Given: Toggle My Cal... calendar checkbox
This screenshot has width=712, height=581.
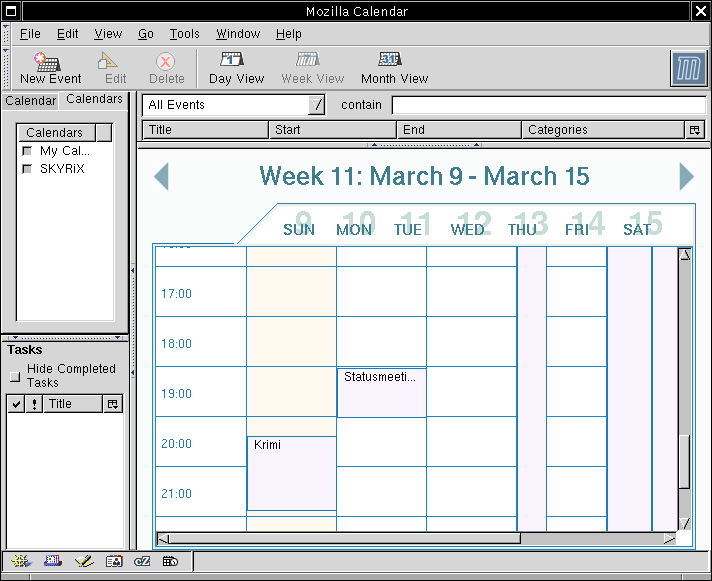Looking at the screenshot, I should point(27,151).
